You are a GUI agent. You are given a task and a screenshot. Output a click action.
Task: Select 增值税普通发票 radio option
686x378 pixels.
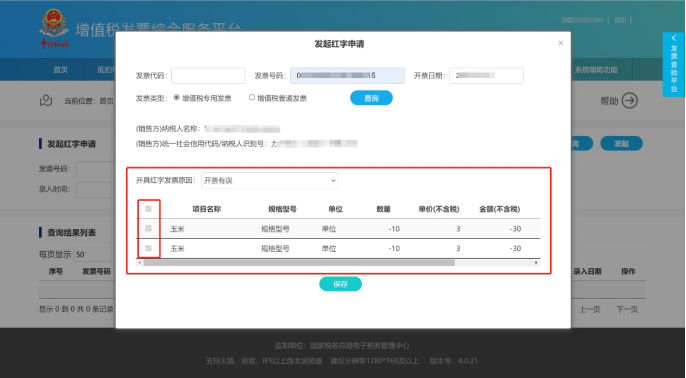tap(252, 98)
